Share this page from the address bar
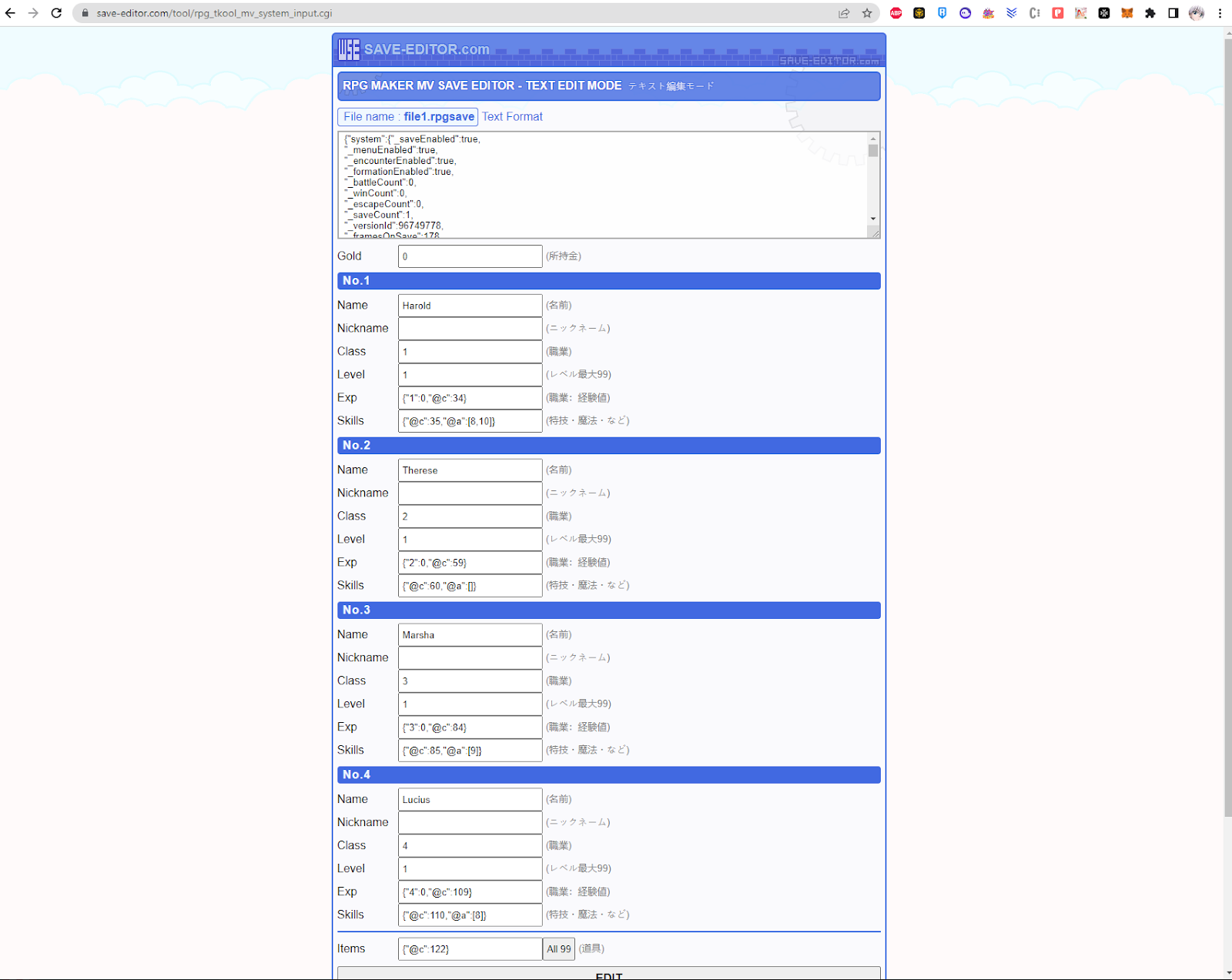 point(844,13)
